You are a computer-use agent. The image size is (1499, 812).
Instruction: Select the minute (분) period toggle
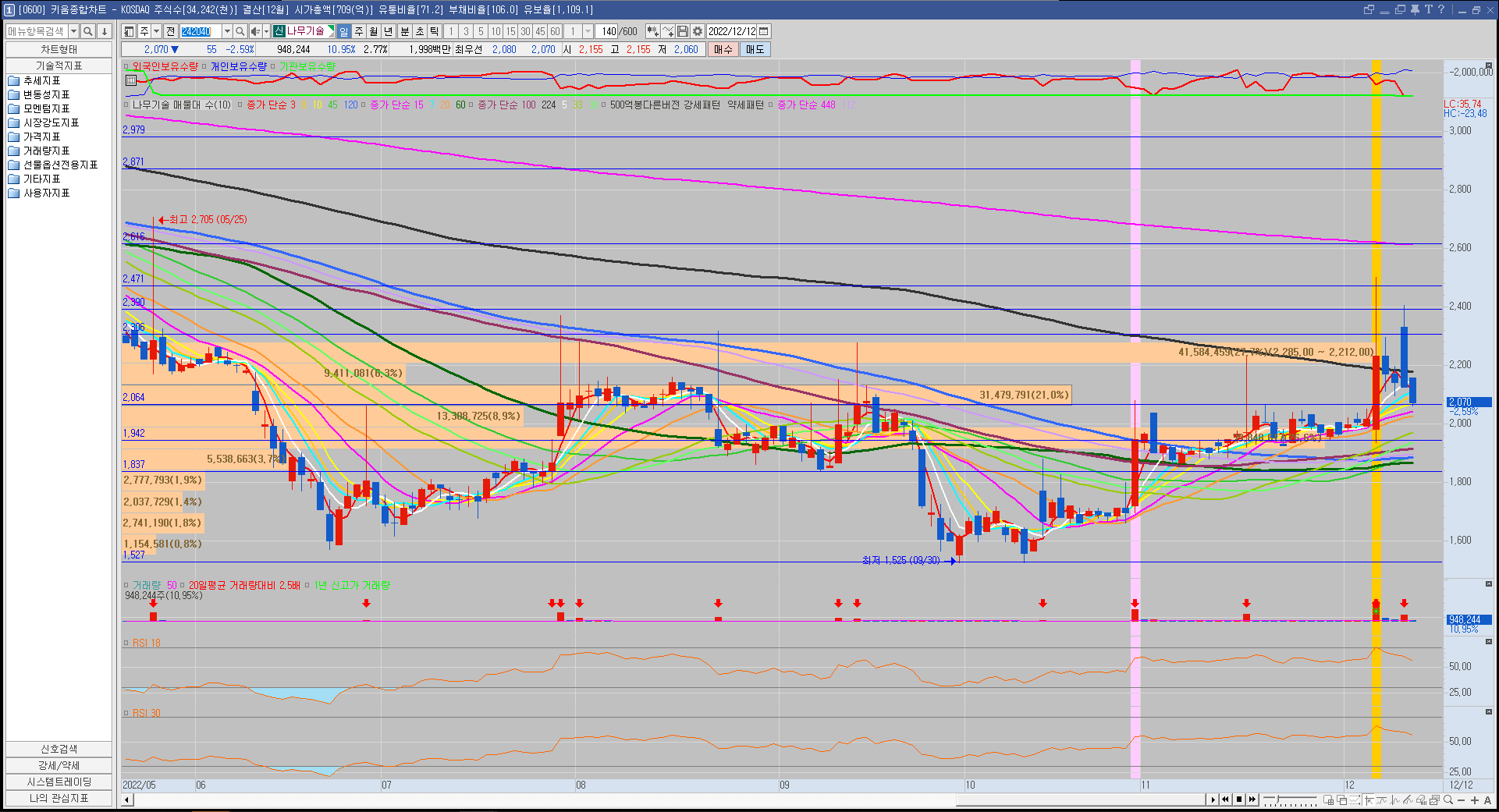tap(404, 31)
